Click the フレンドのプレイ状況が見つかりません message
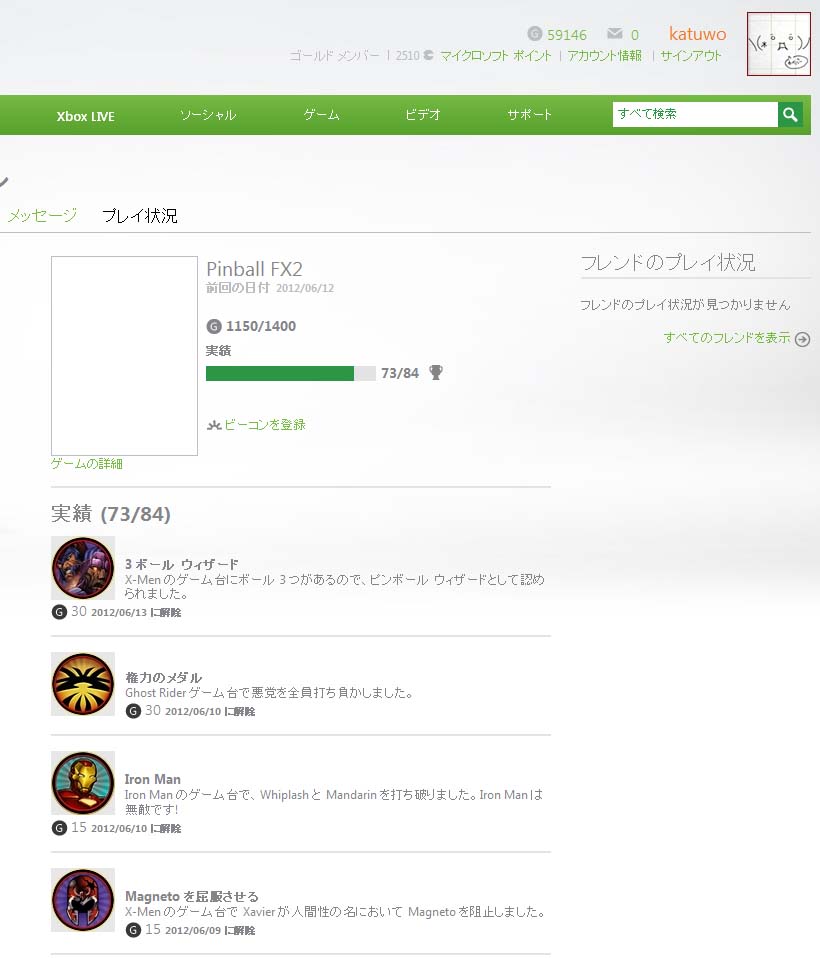This screenshot has height=958, width=820. [x=686, y=304]
